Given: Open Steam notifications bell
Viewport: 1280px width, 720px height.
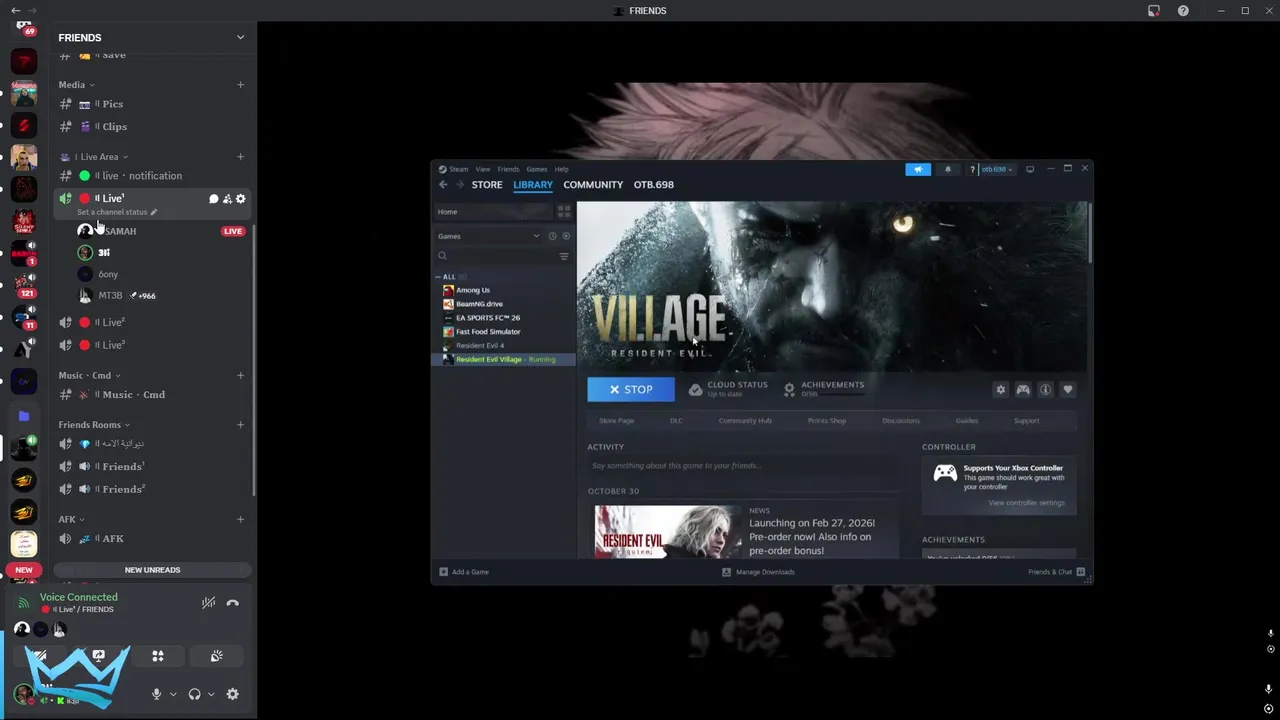Looking at the screenshot, I should click(948, 169).
